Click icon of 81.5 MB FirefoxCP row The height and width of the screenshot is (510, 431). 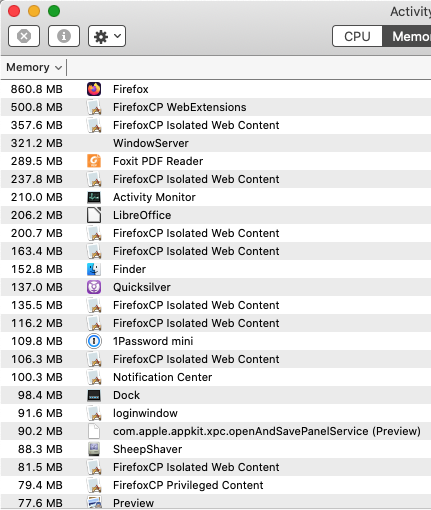click(x=94, y=467)
